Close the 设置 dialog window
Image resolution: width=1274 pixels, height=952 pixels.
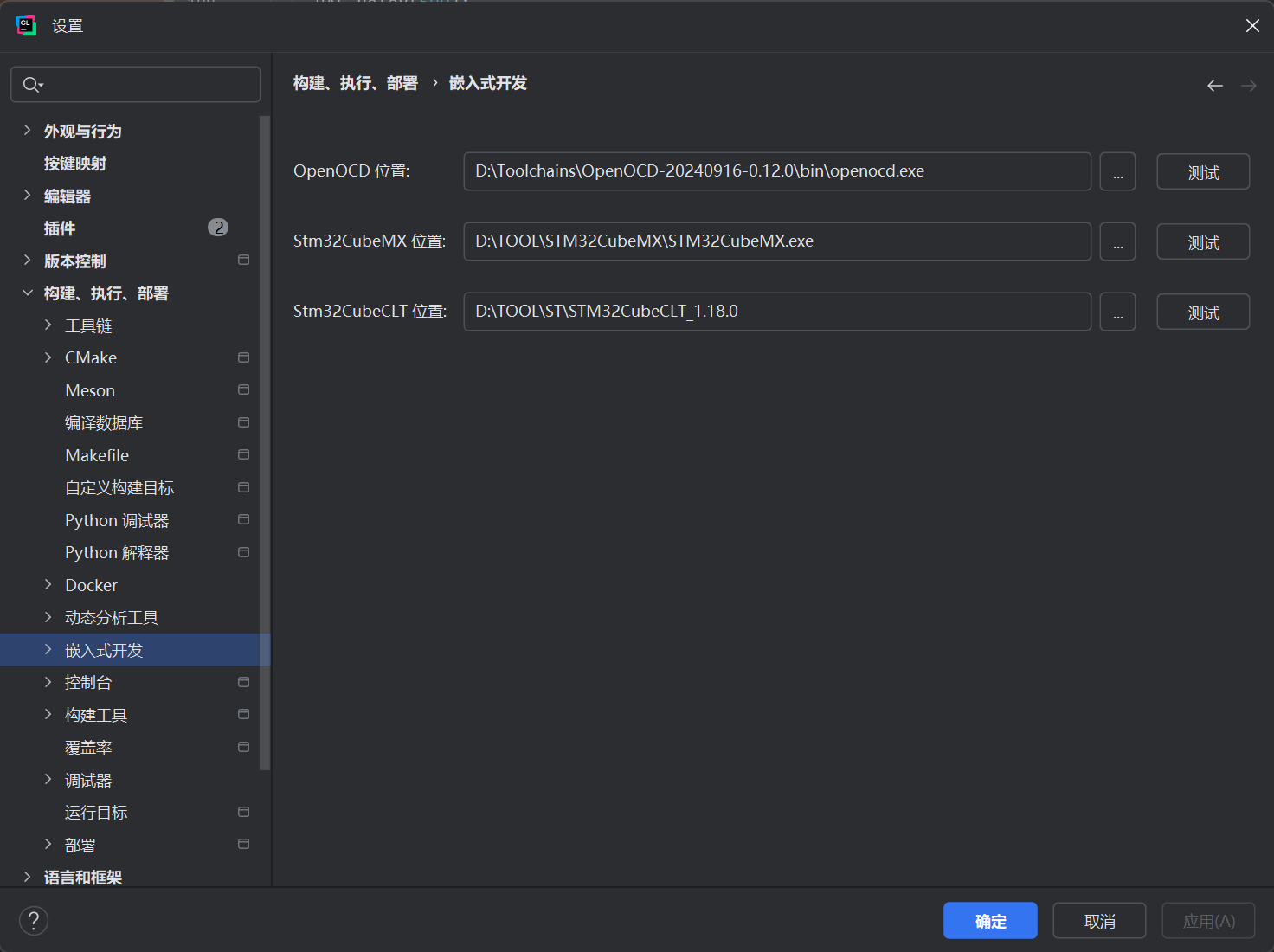[x=1252, y=25]
